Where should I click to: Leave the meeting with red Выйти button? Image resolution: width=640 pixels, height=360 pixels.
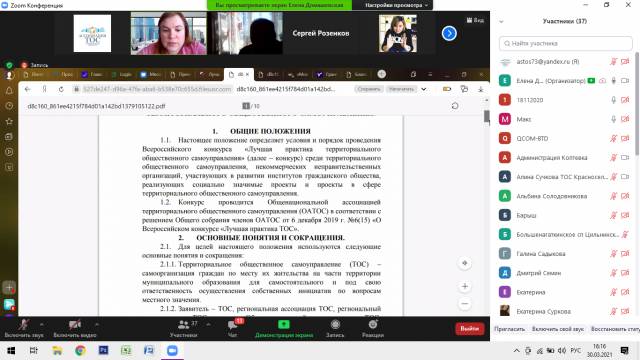click(470, 329)
